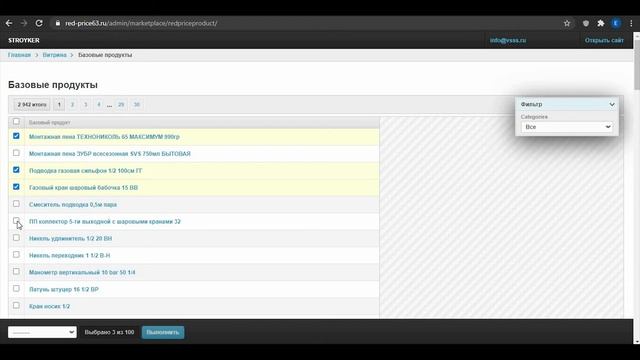Screen dimensions: 640x360
Task: Open Ниппель переходник 1 1/2 В-Н product
Action: (x=69, y=256)
